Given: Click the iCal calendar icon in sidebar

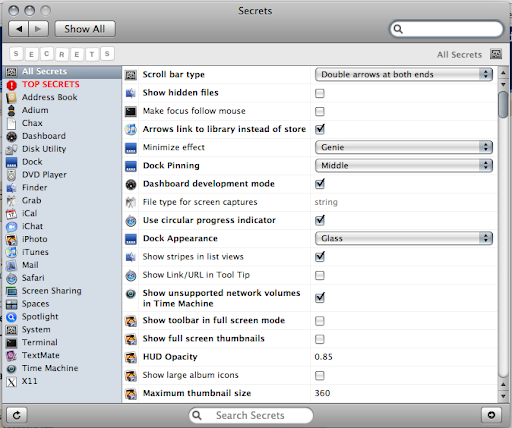Looking at the screenshot, I should click(x=11, y=214).
